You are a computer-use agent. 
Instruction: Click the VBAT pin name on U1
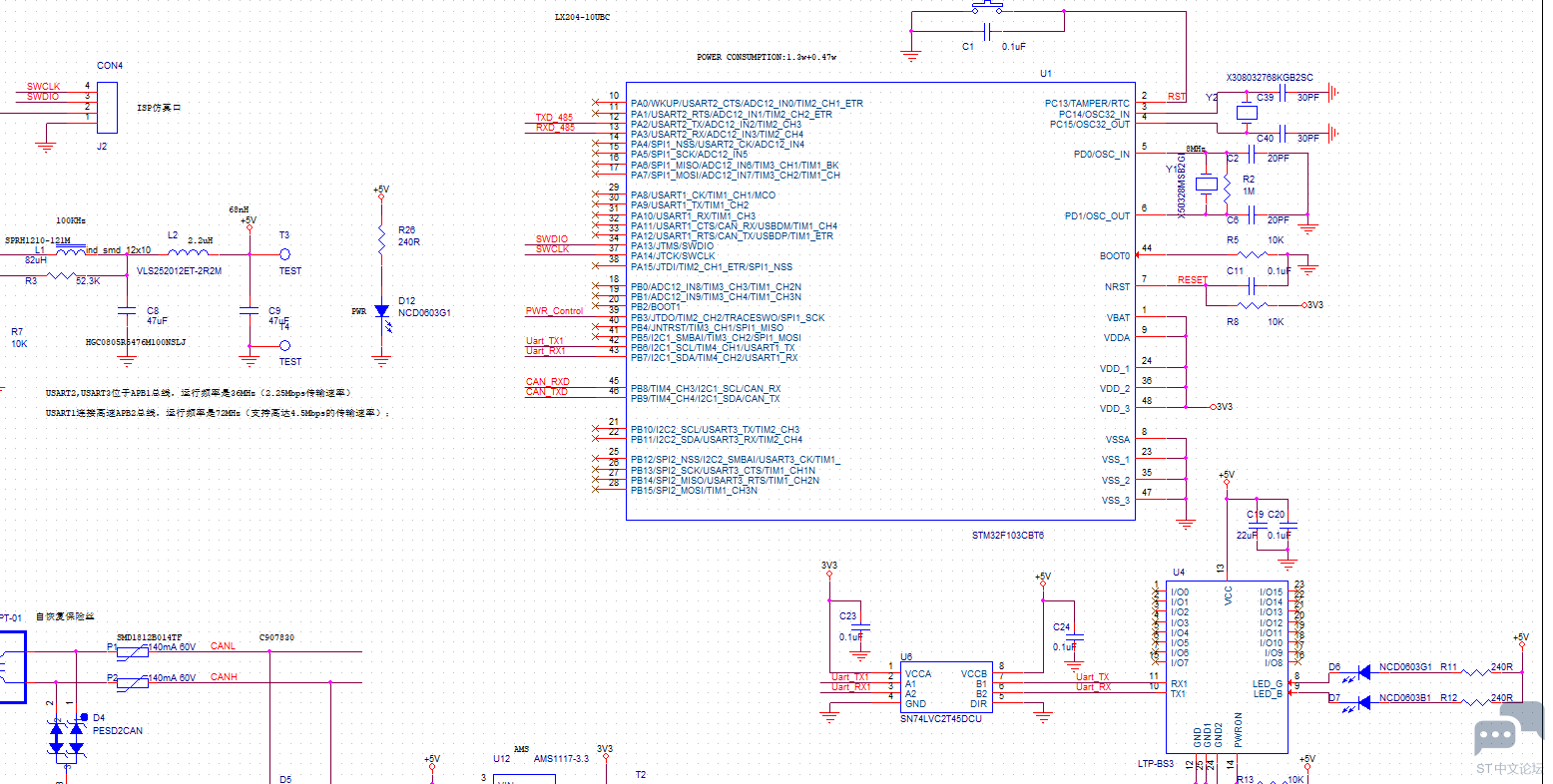point(1118,317)
